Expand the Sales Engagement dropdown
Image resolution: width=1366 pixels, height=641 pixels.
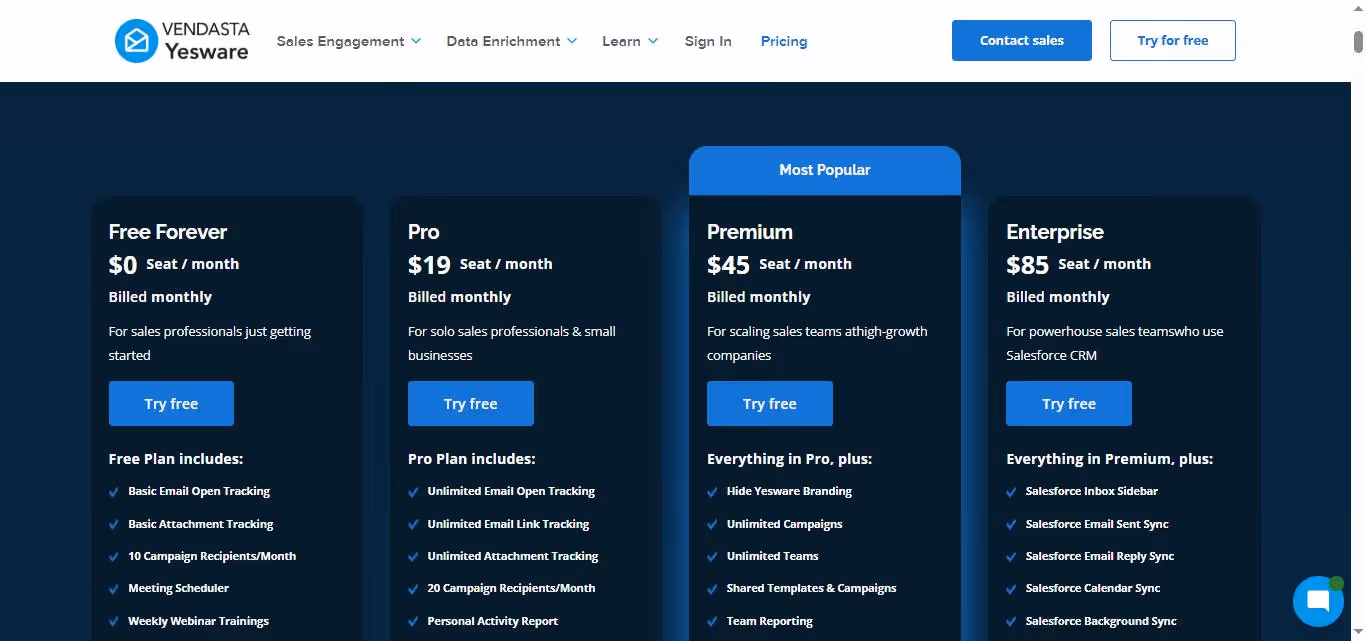348,41
